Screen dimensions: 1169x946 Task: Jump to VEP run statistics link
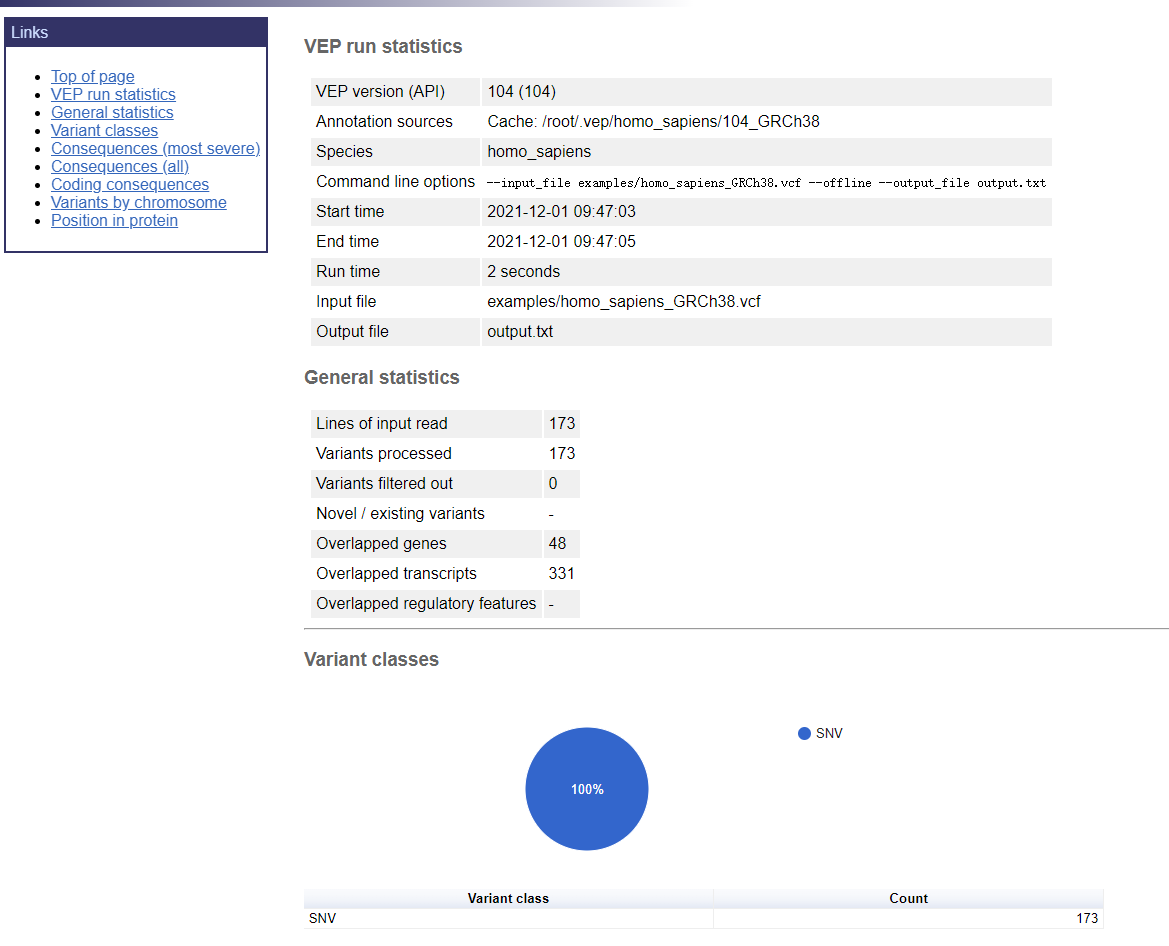pyautogui.click(x=113, y=95)
